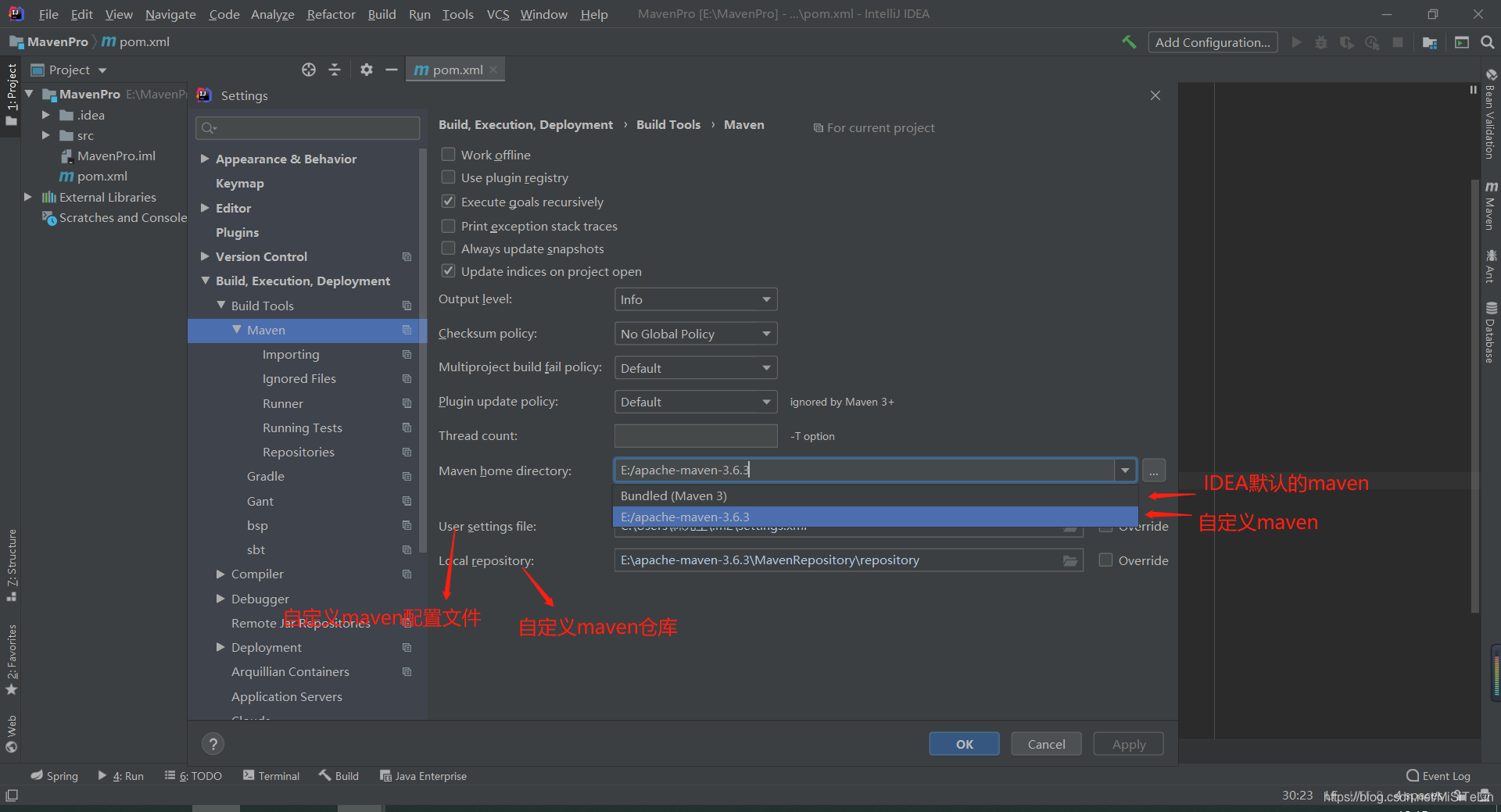Click the Collapse All icon in Project panel
The image size is (1501, 812).
[335, 70]
